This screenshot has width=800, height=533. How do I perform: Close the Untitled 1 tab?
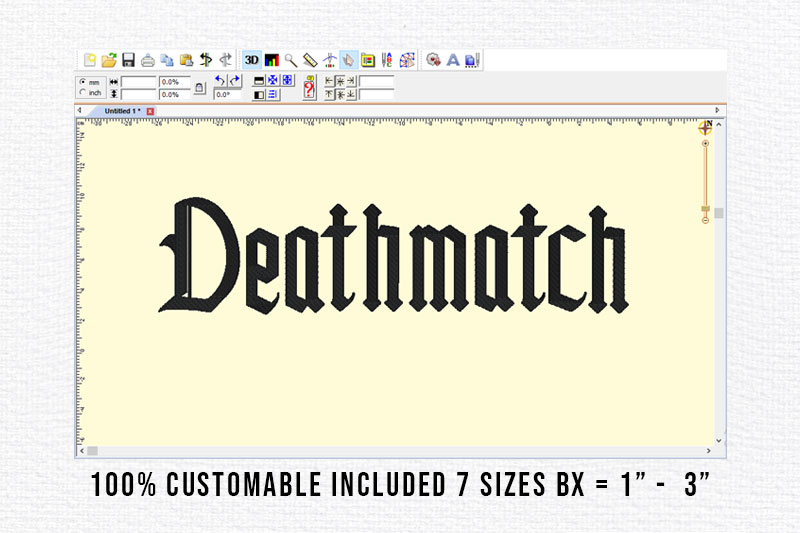pos(150,111)
